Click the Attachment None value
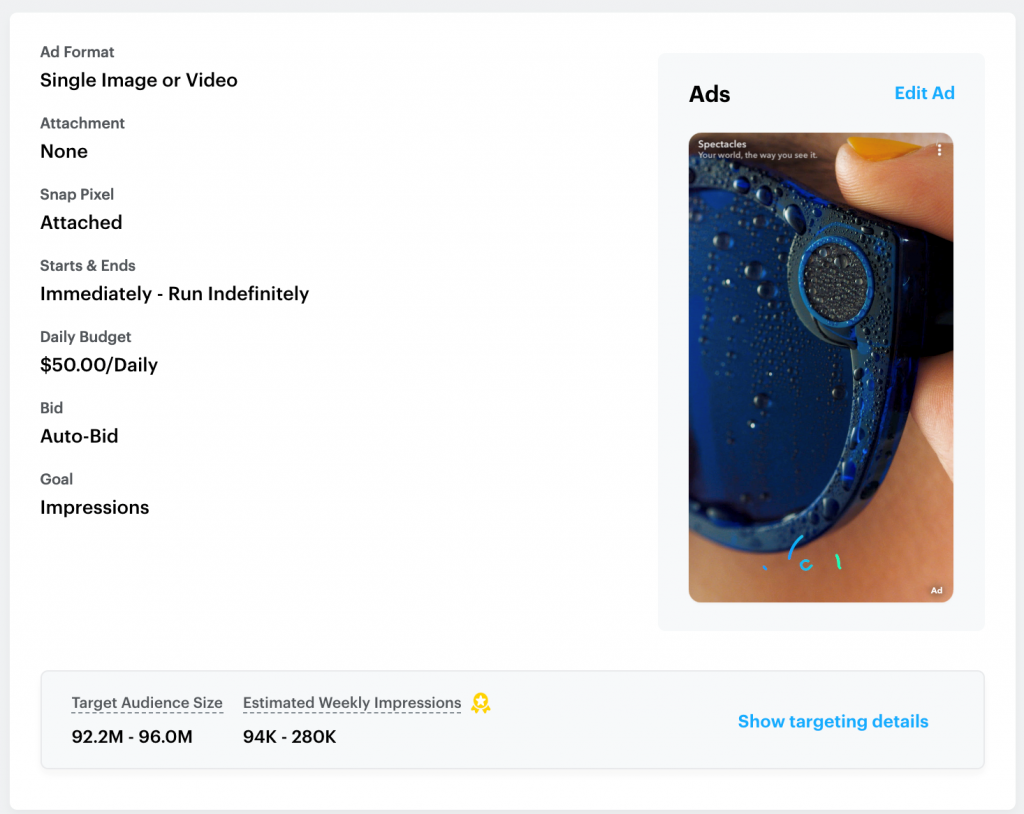 pyautogui.click(x=64, y=152)
